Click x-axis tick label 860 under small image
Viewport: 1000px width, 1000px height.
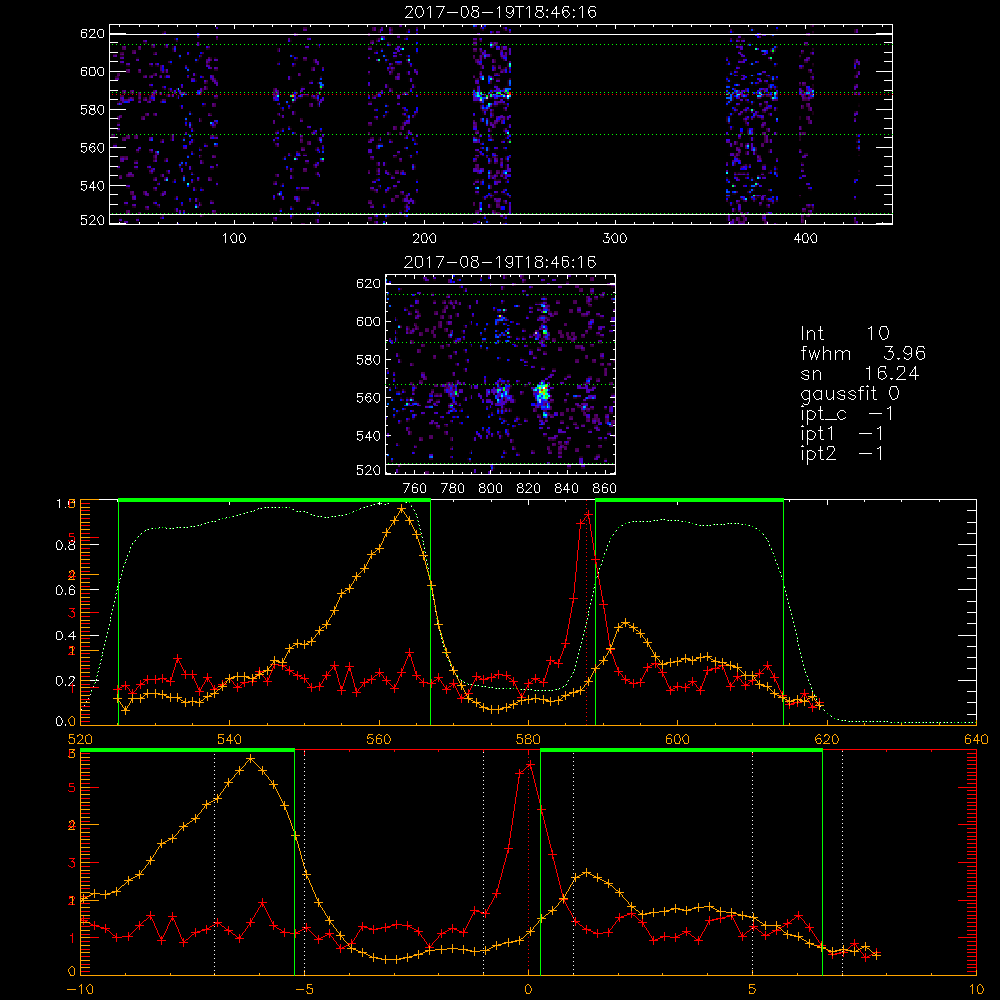pyautogui.click(x=605, y=489)
